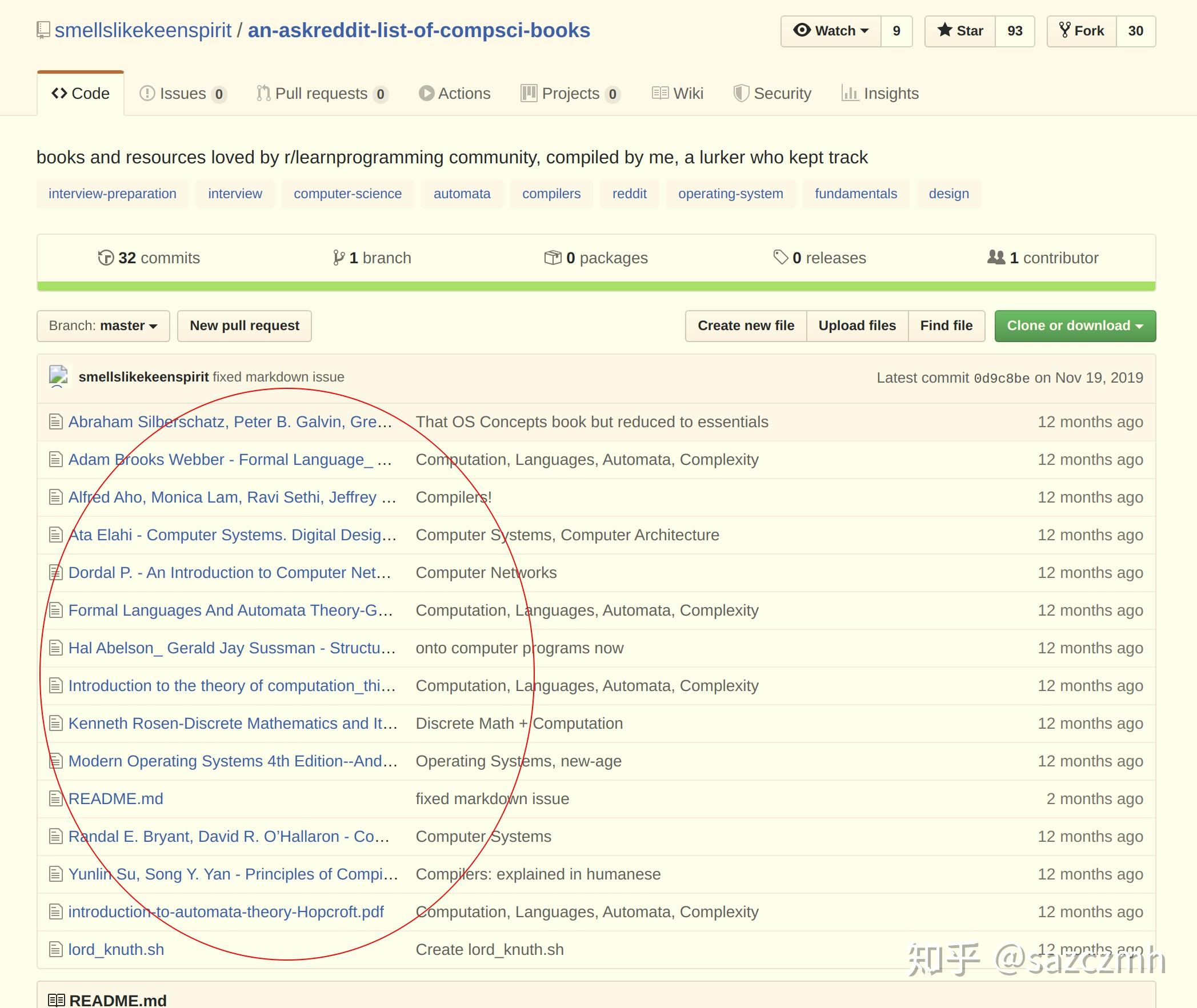Open the smellslikekeenspirit owner profile link
Screen dimensions: 1197x1008
pyautogui.click(x=143, y=30)
